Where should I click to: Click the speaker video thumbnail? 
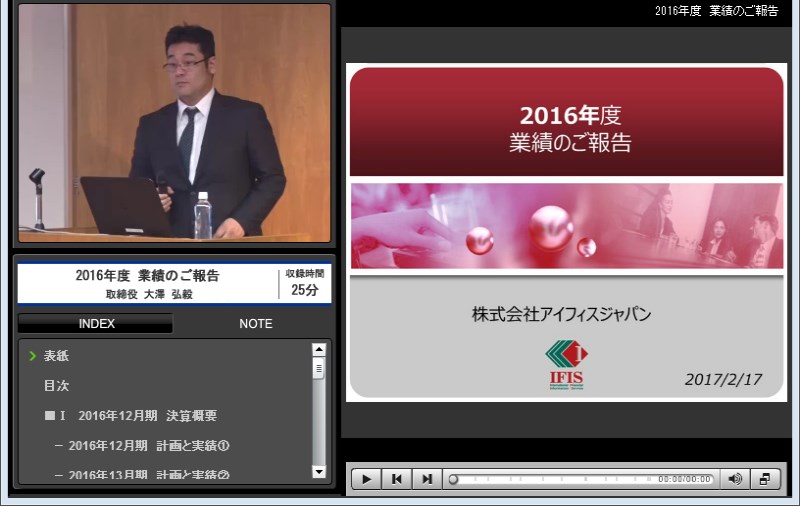pyautogui.click(x=174, y=122)
